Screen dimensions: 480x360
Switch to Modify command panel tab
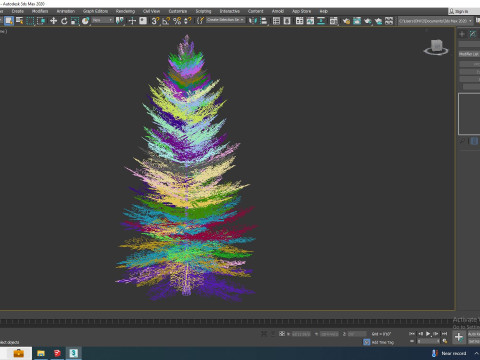click(x=473, y=34)
